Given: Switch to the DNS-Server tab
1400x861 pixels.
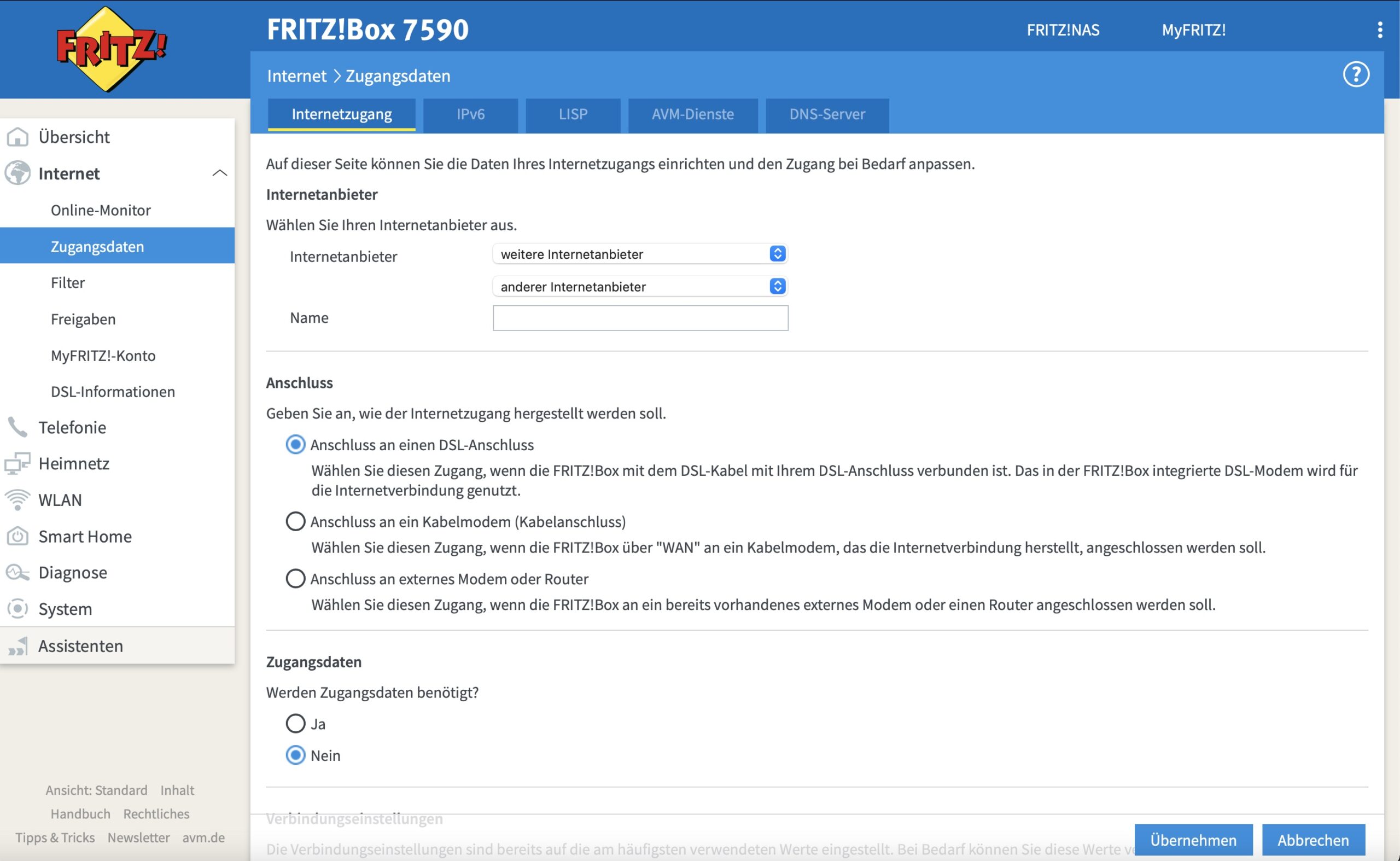Looking at the screenshot, I should tap(827, 114).
